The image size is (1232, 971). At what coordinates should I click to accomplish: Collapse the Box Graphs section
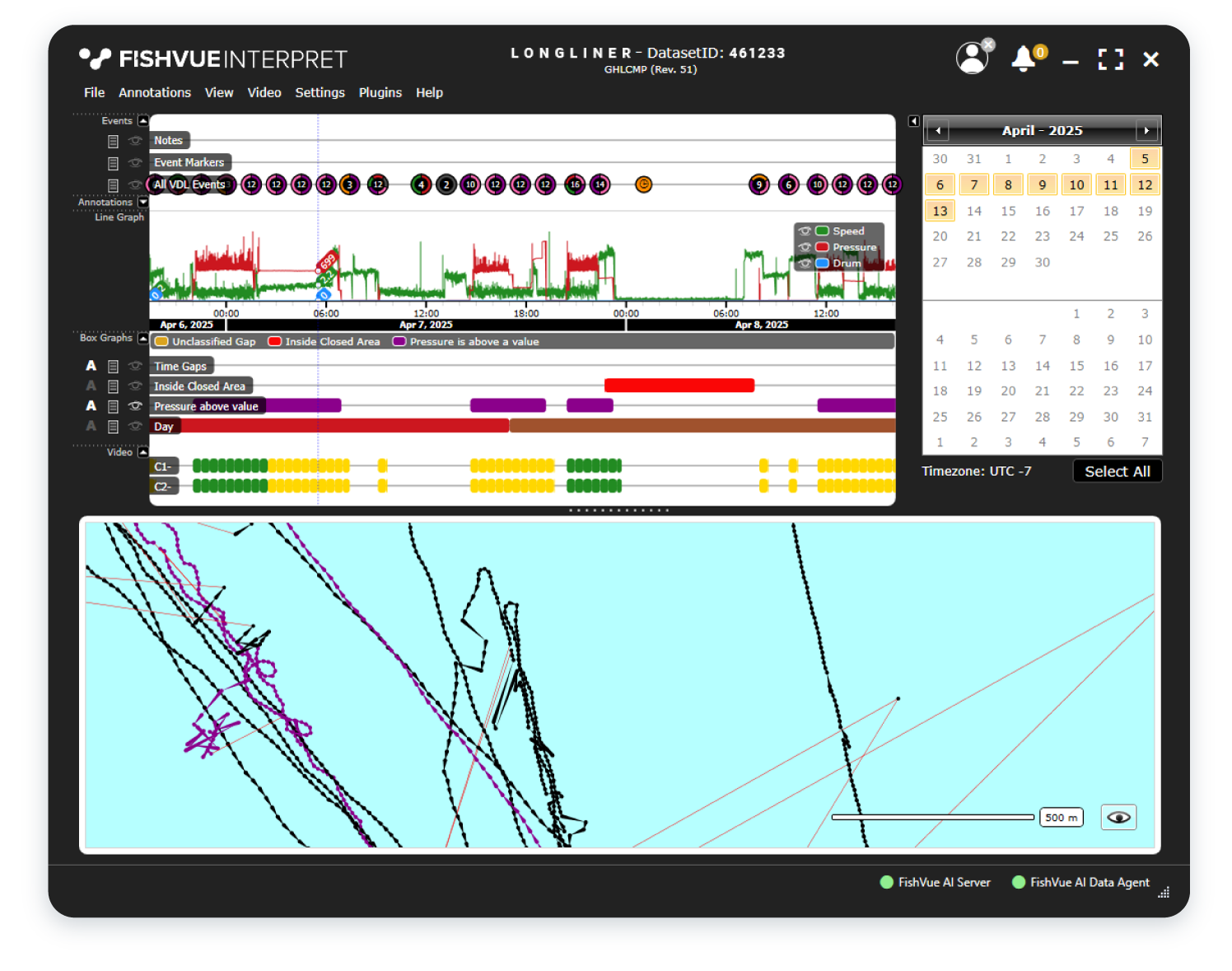(143, 338)
